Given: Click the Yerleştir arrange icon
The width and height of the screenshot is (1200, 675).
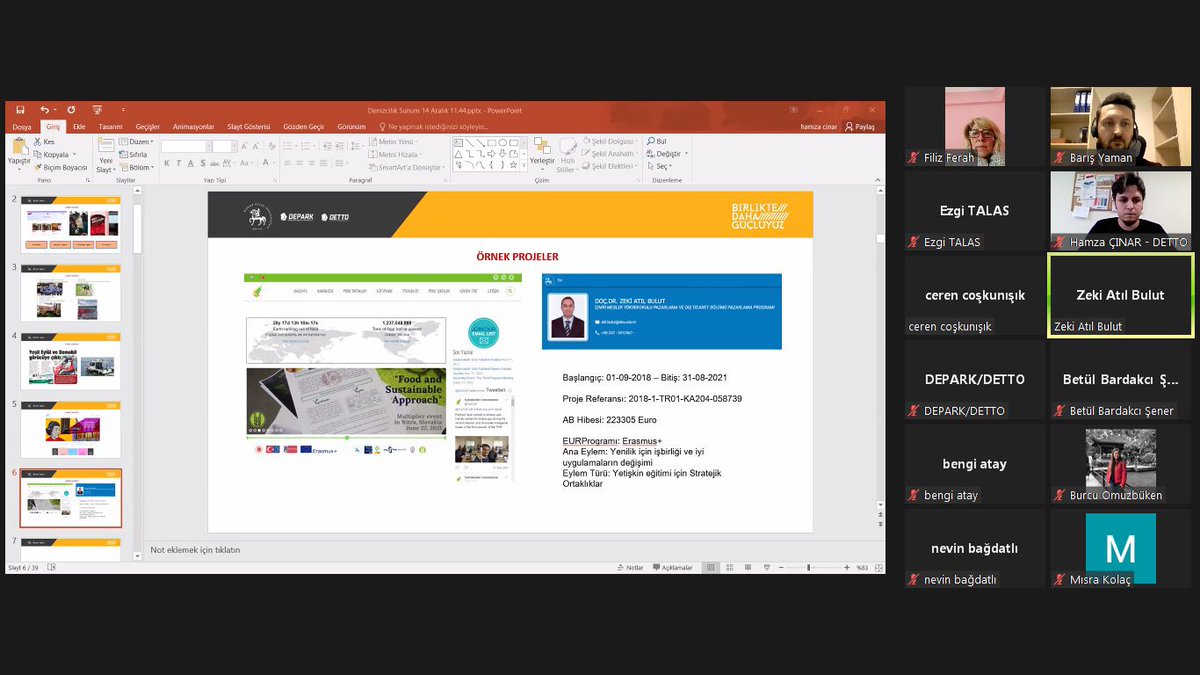Looking at the screenshot, I should click(542, 146).
